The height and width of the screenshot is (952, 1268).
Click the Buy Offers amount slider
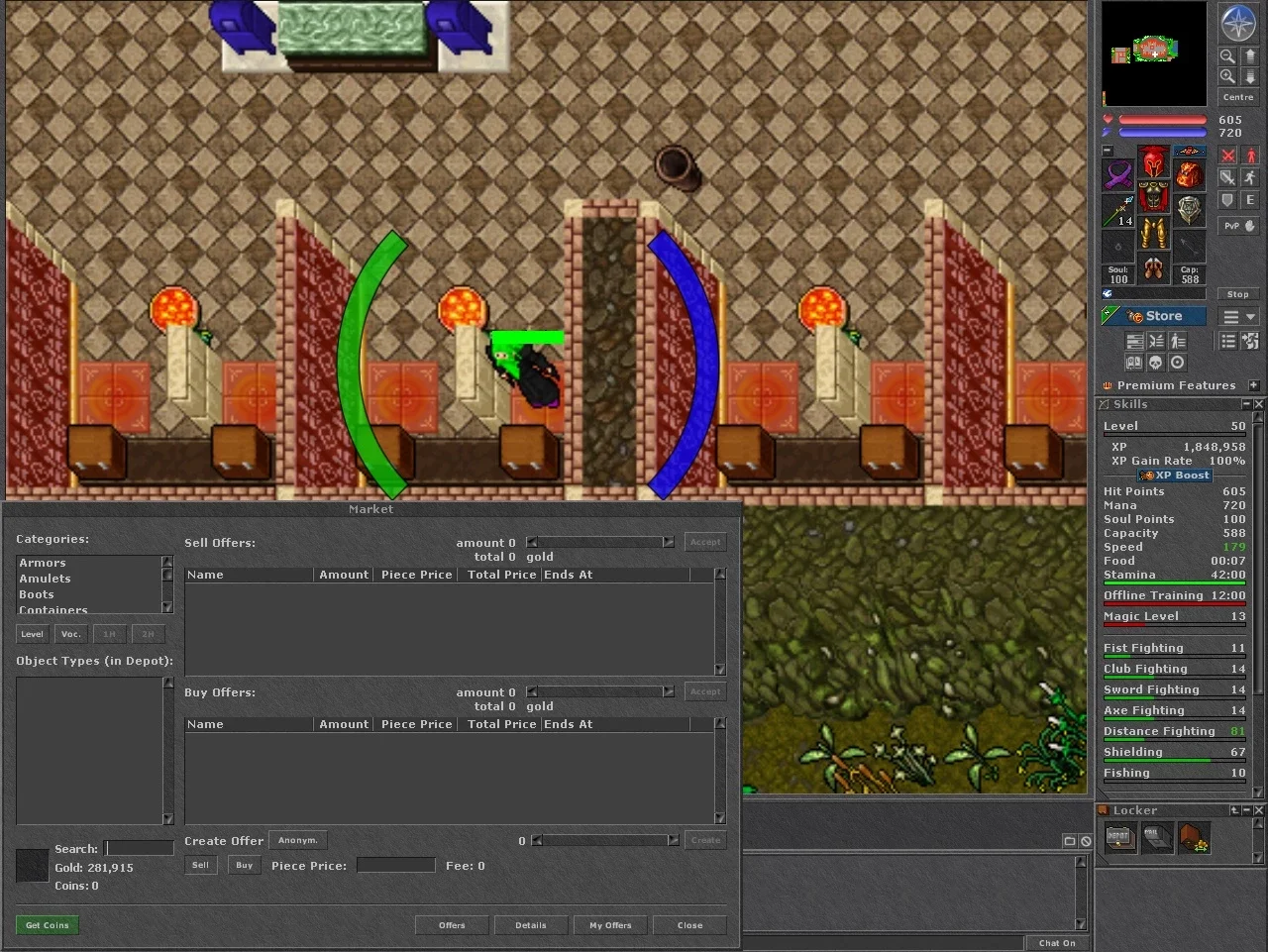[x=600, y=691]
